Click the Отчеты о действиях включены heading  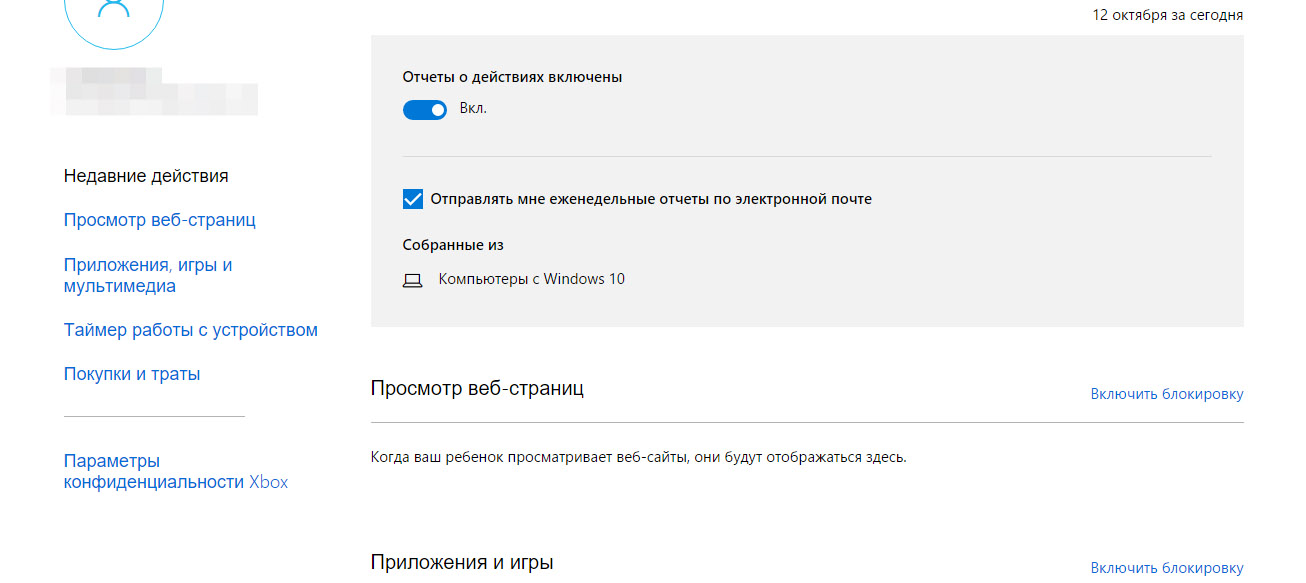512,77
